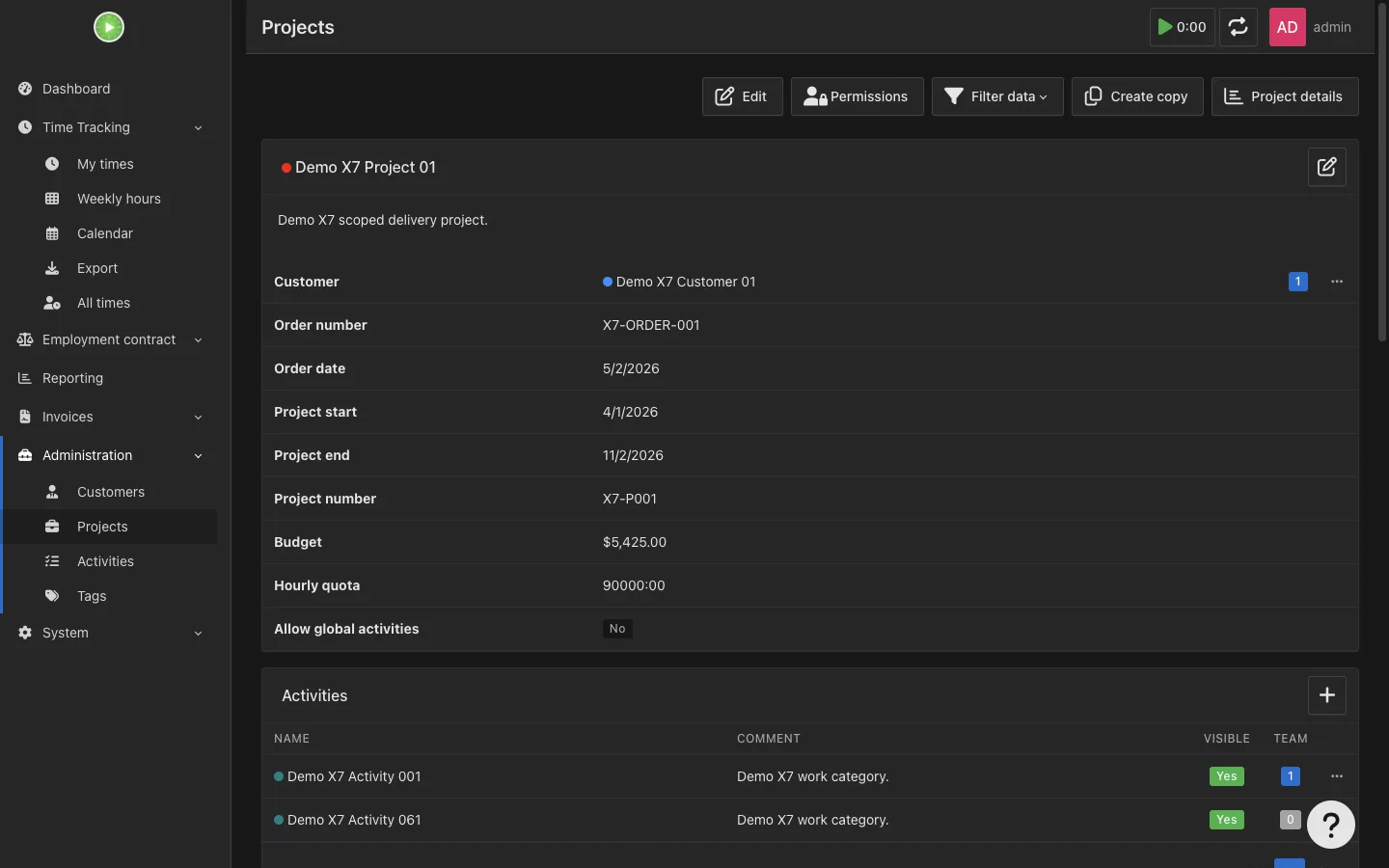The image size is (1389, 868).
Task: Click the Dashboard gauge icon
Action: (x=25, y=89)
